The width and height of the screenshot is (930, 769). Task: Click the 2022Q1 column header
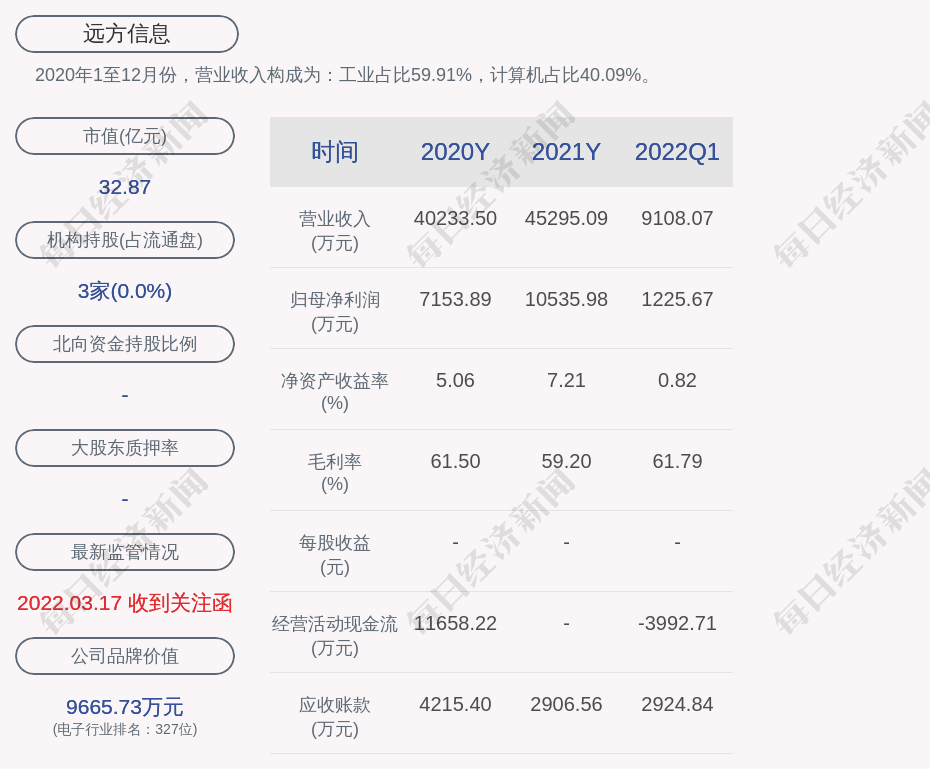pyautogui.click(x=677, y=152)
